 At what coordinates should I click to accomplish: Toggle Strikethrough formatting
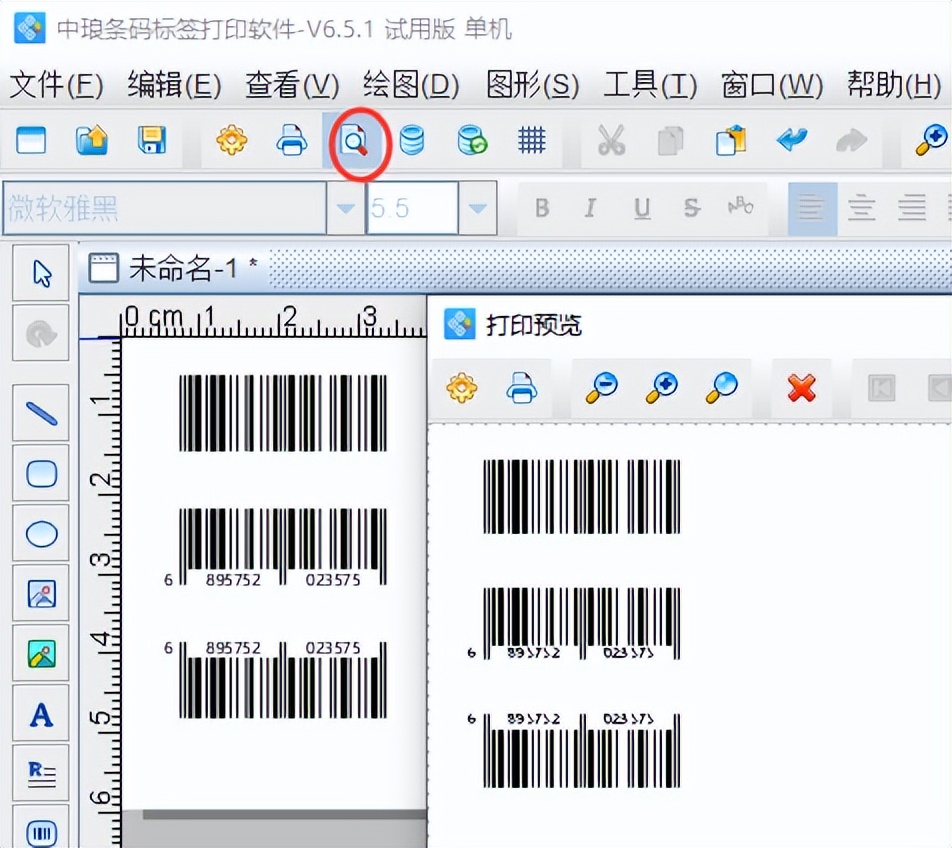692,208
